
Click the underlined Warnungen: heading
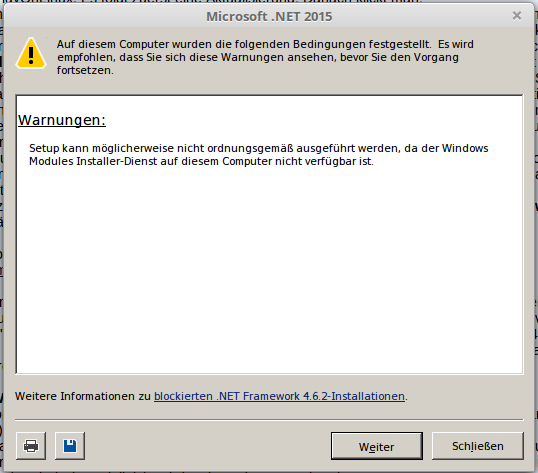click(62, 120)
